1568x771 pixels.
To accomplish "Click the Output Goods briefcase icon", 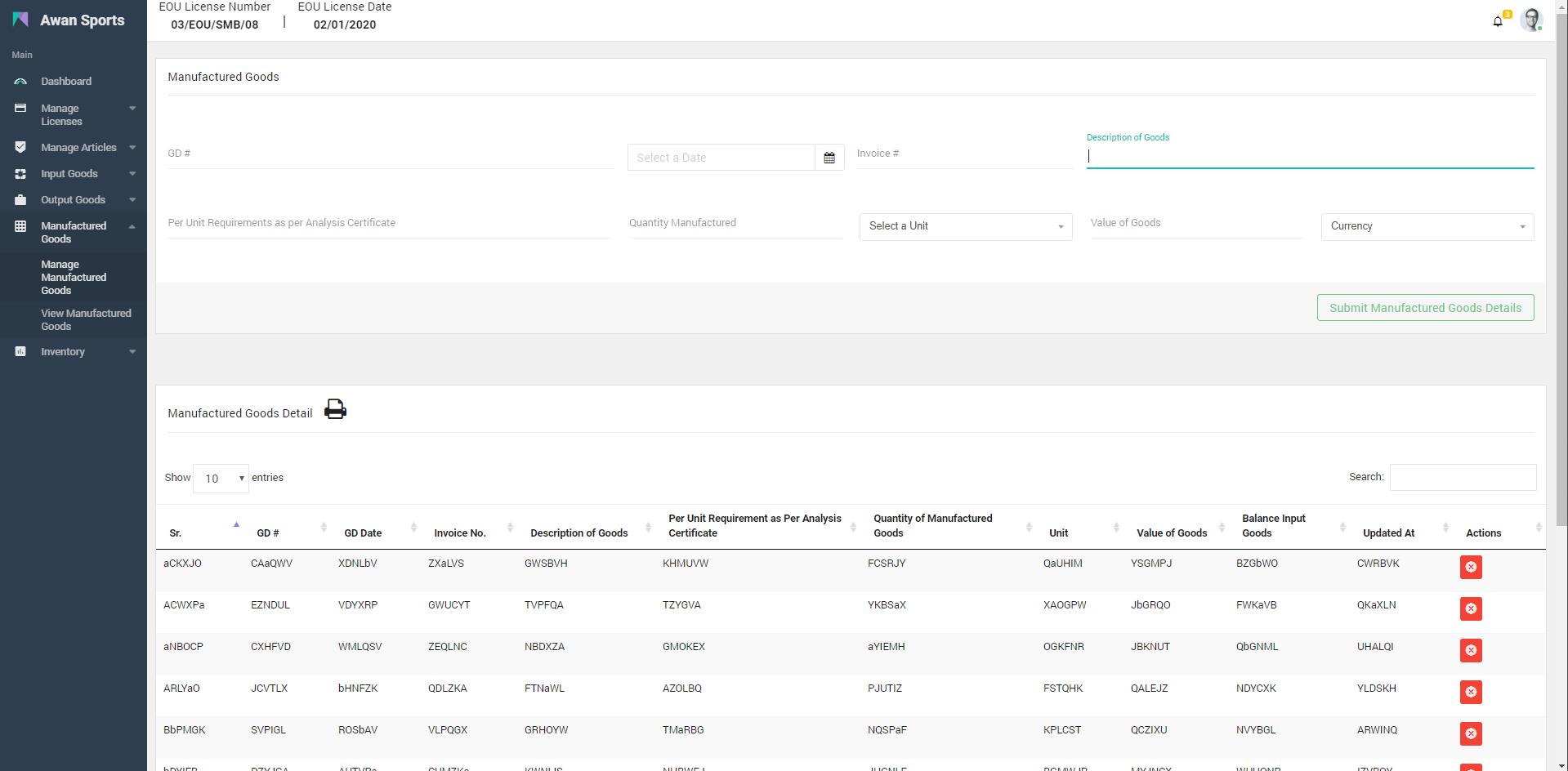I will tap(20, 199).
